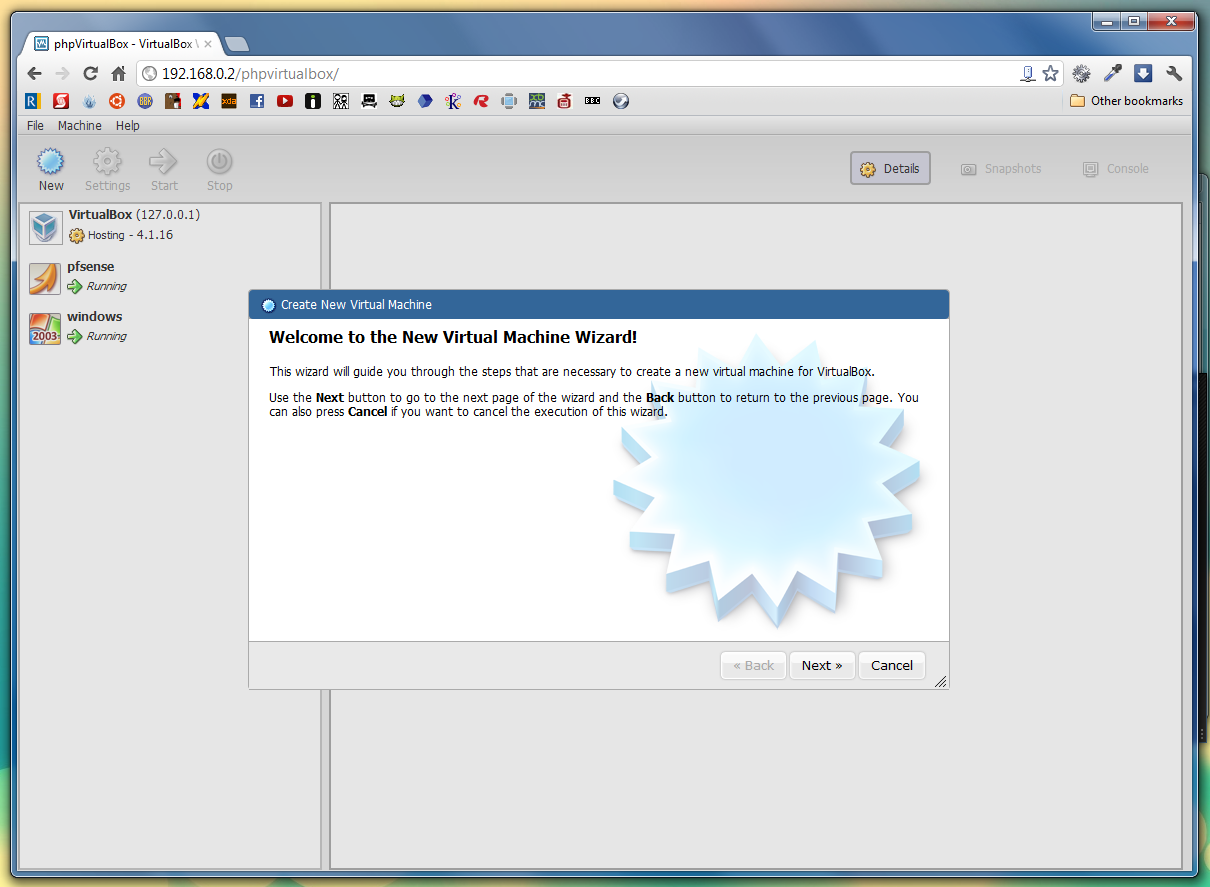The height and width of the screenshot is (887, 1210).
Task: Toggle the Details view button
Action: click(x=890, y=169)
